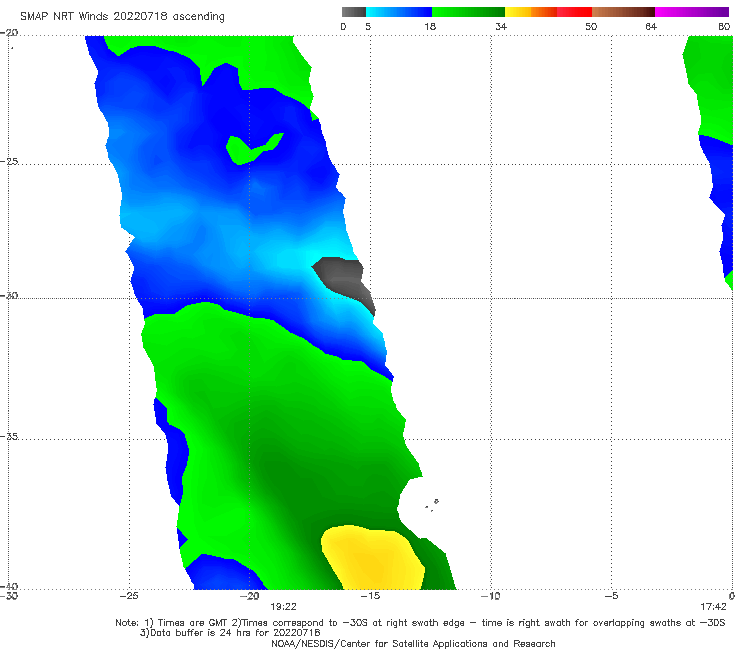Click the swath time label '17:42'
This screenshot has width=740, height=650.
pyautogui.click(x=713, y=607)
